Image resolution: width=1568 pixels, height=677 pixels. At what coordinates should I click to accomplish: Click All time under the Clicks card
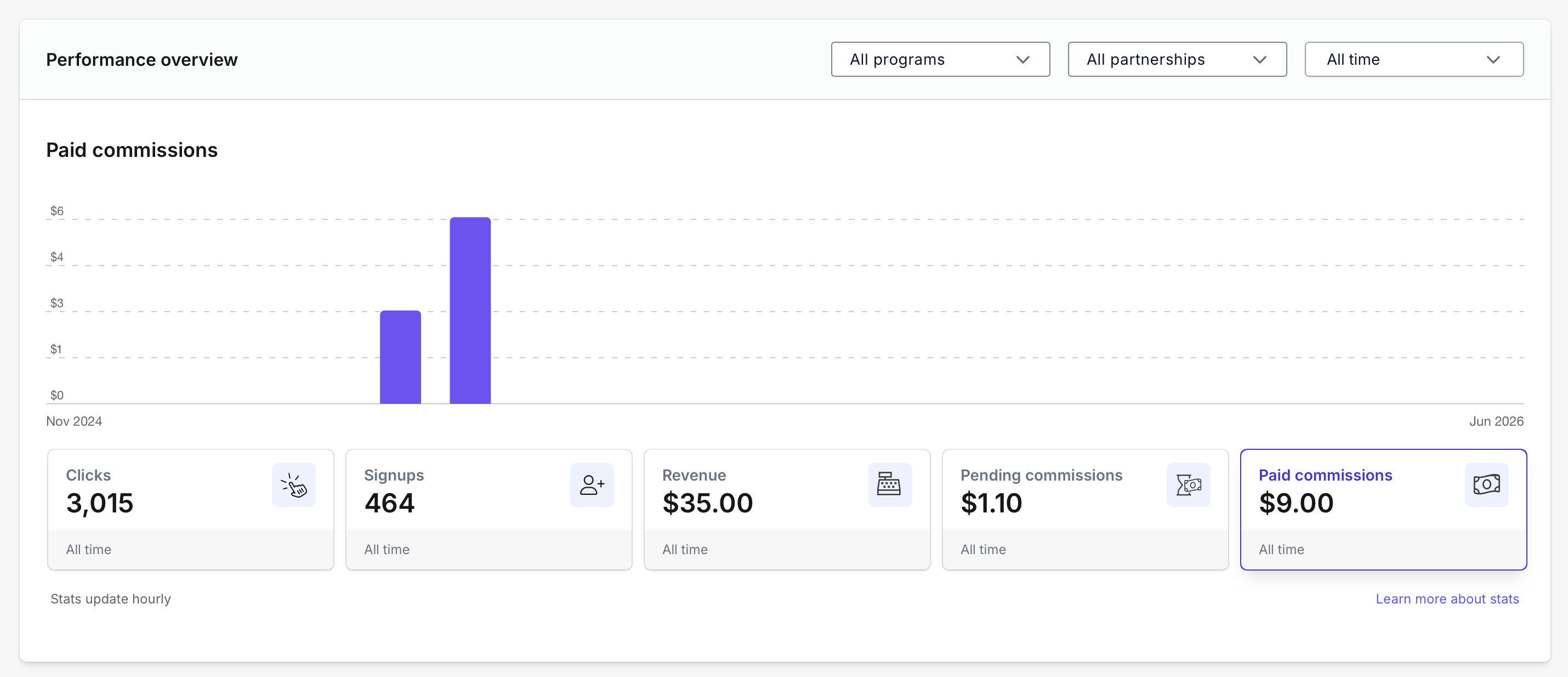pos(89,550)
